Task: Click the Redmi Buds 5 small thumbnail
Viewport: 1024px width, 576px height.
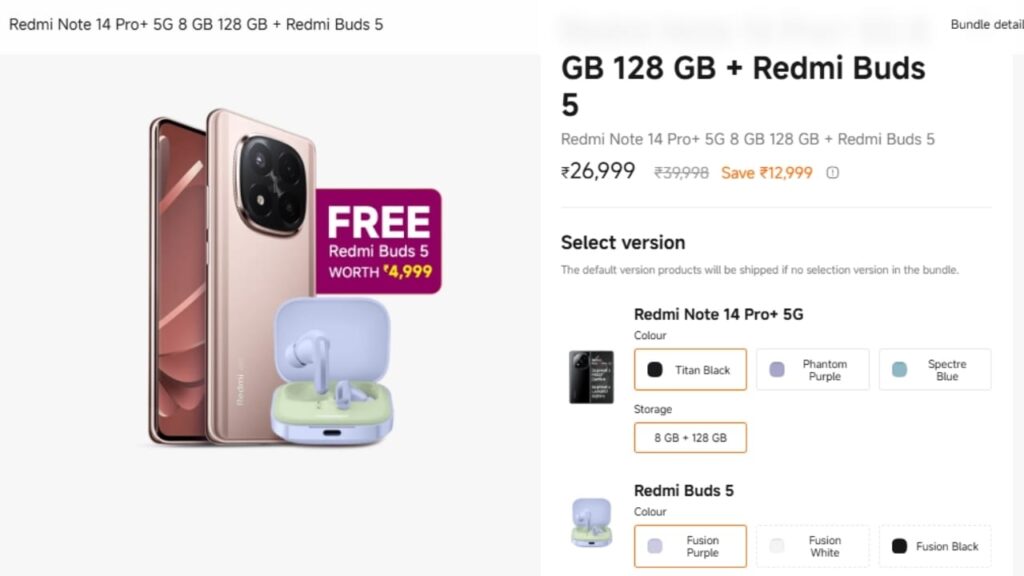Action: pos(591,523)
